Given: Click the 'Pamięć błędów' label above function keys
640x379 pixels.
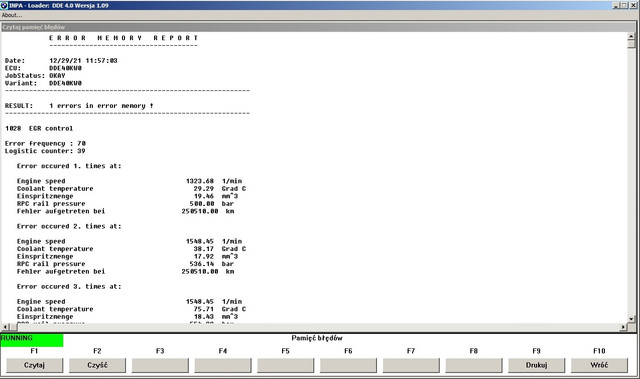Looking at the screenshot, I should click(317, 338).
